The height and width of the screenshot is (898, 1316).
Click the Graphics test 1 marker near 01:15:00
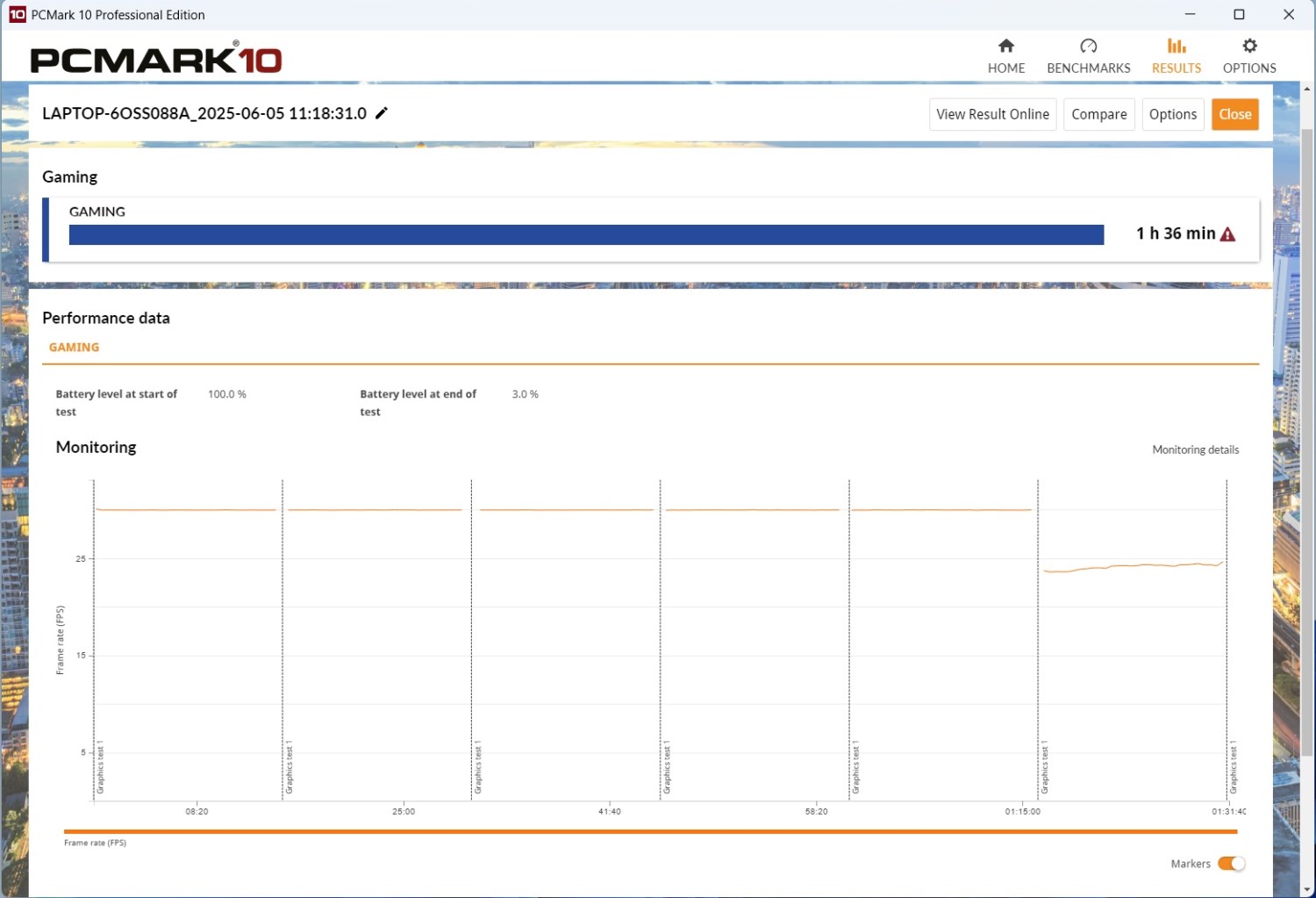[1045, 767]
